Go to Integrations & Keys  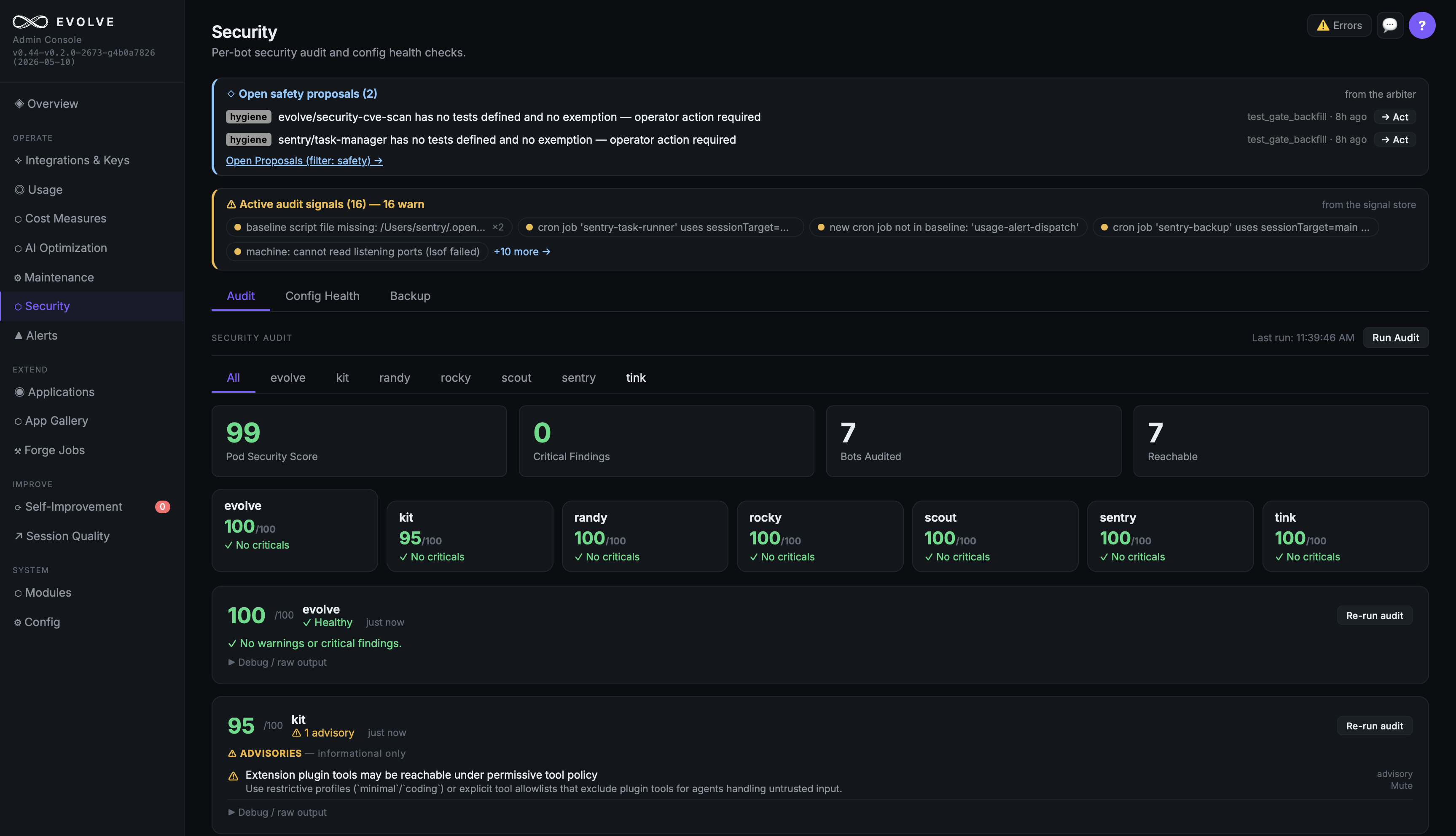[92, 160]
